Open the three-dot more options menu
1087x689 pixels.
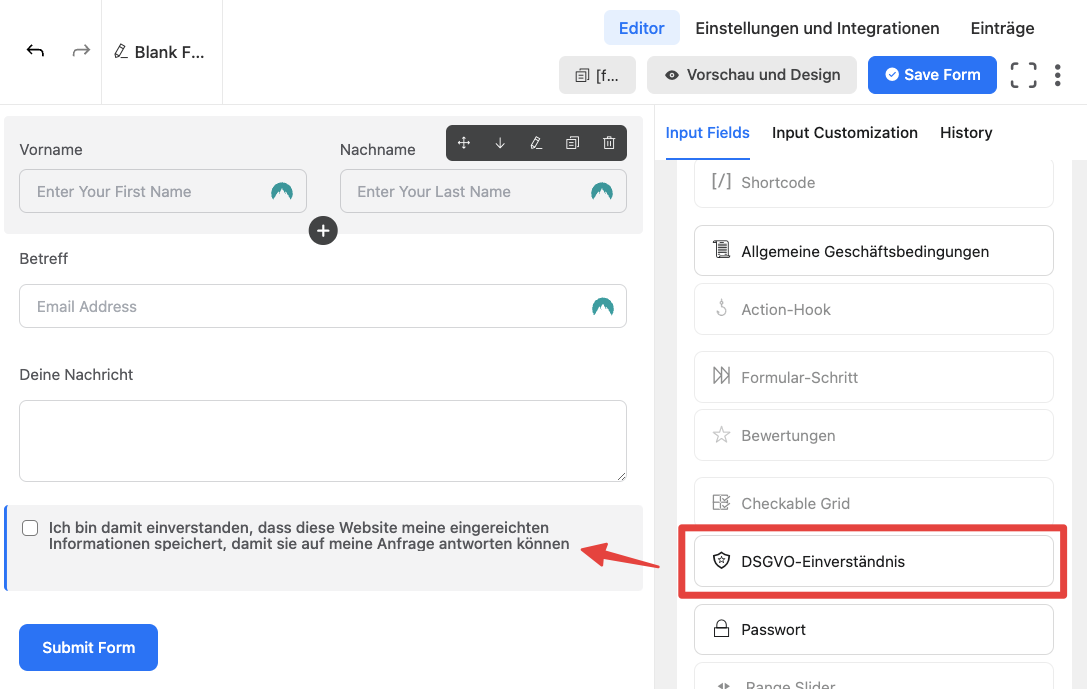click(x=1058, y=75)
